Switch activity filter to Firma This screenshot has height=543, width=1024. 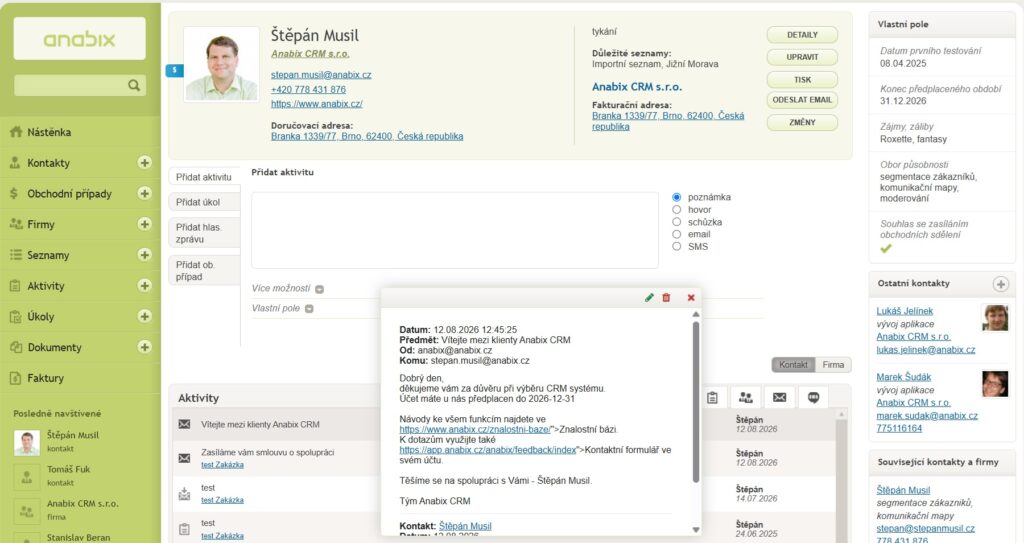pyautogui.click(x=833, y=365)
